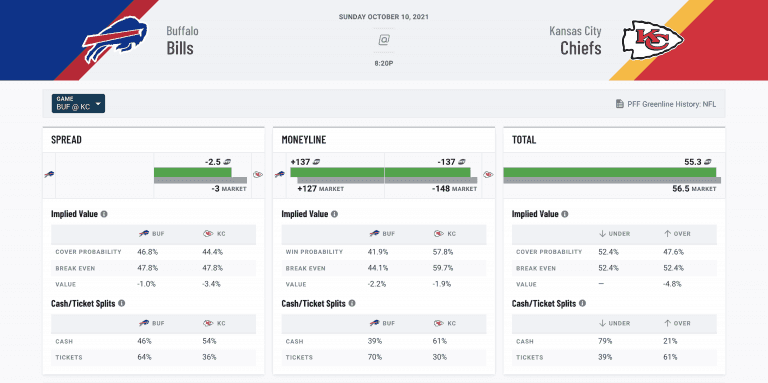Click the PFF football icon next to 55.3

click(x=708, y=162)
